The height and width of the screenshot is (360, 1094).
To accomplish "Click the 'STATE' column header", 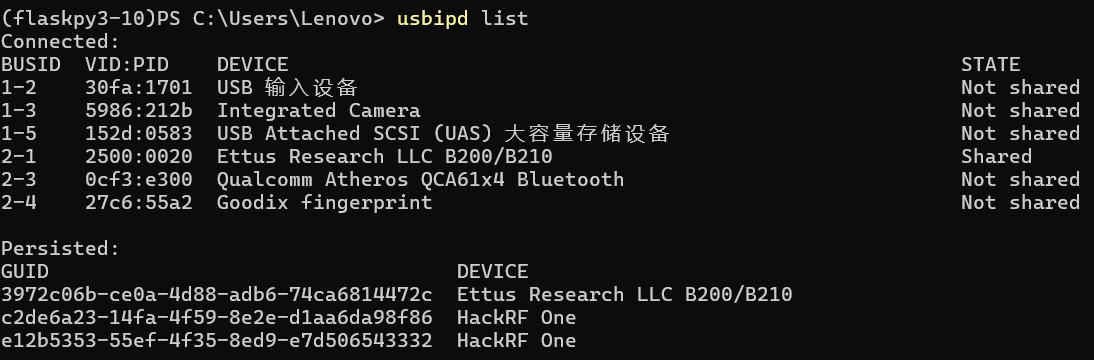I will (990, 64).
